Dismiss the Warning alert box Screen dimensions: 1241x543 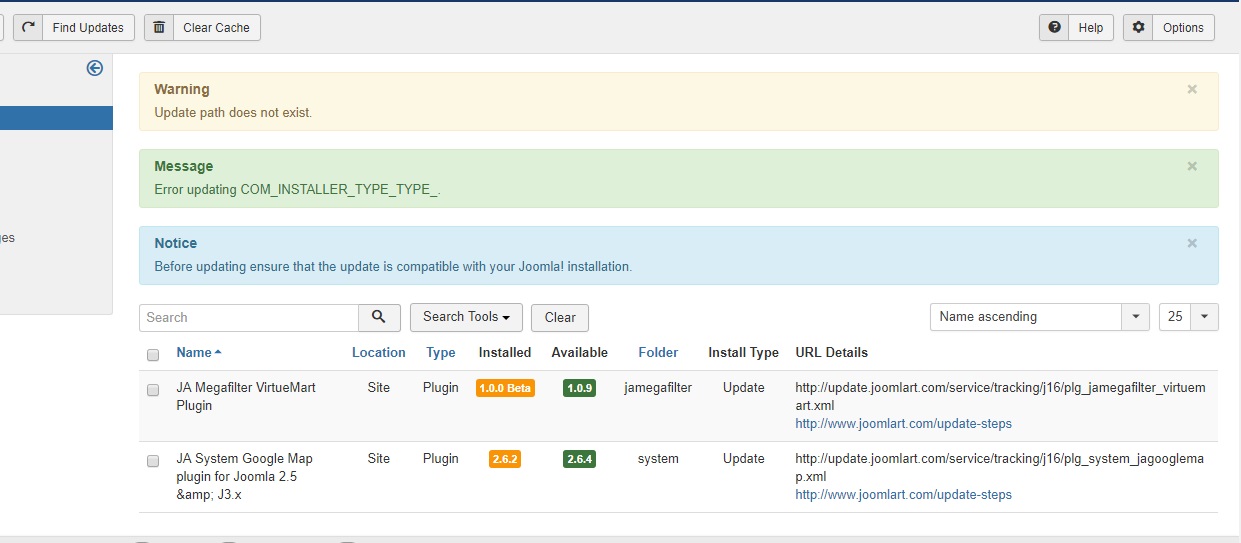pyautogui.click(x=1191, y=89)
